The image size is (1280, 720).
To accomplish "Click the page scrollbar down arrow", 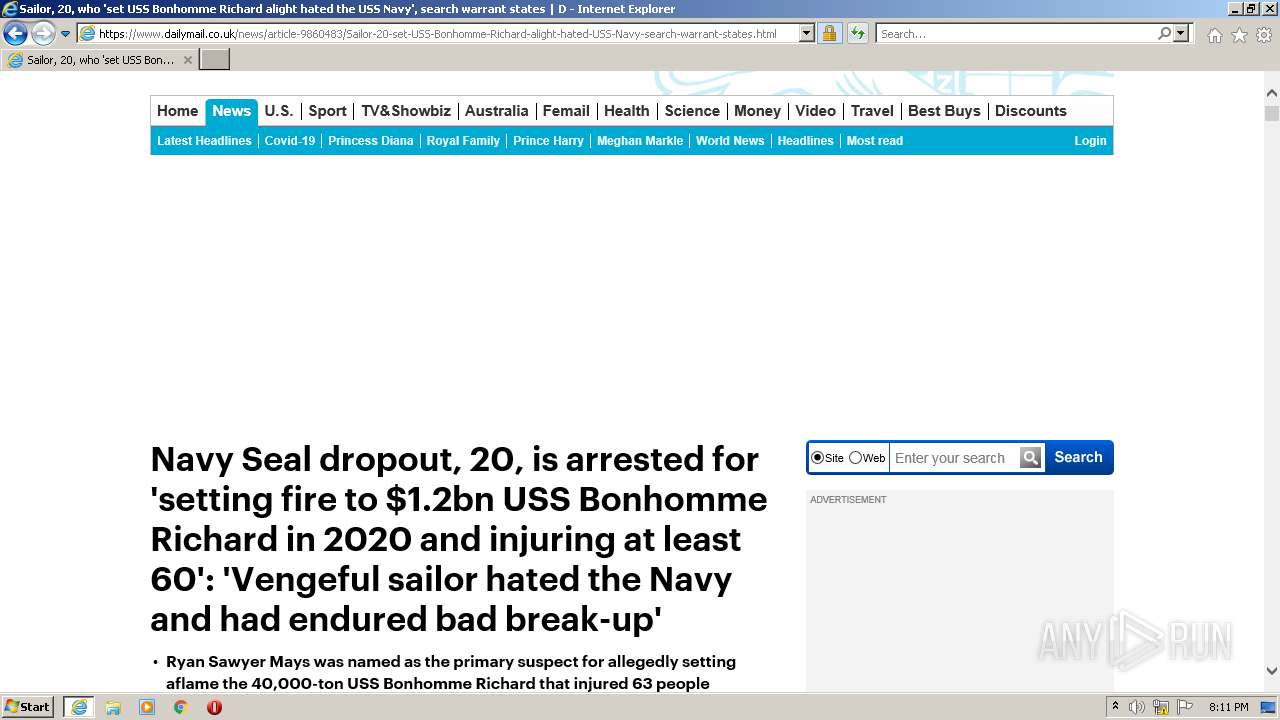I will point(1272,671).
